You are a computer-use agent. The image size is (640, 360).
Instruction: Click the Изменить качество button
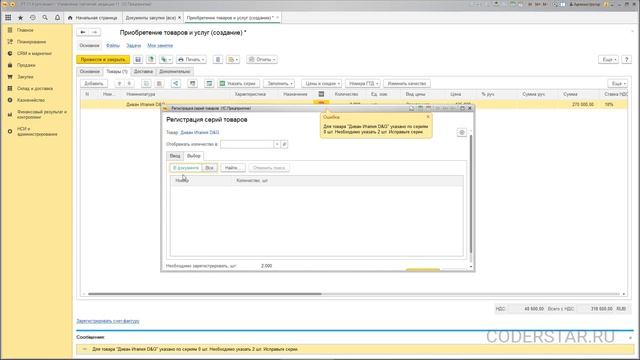[407, 83]
